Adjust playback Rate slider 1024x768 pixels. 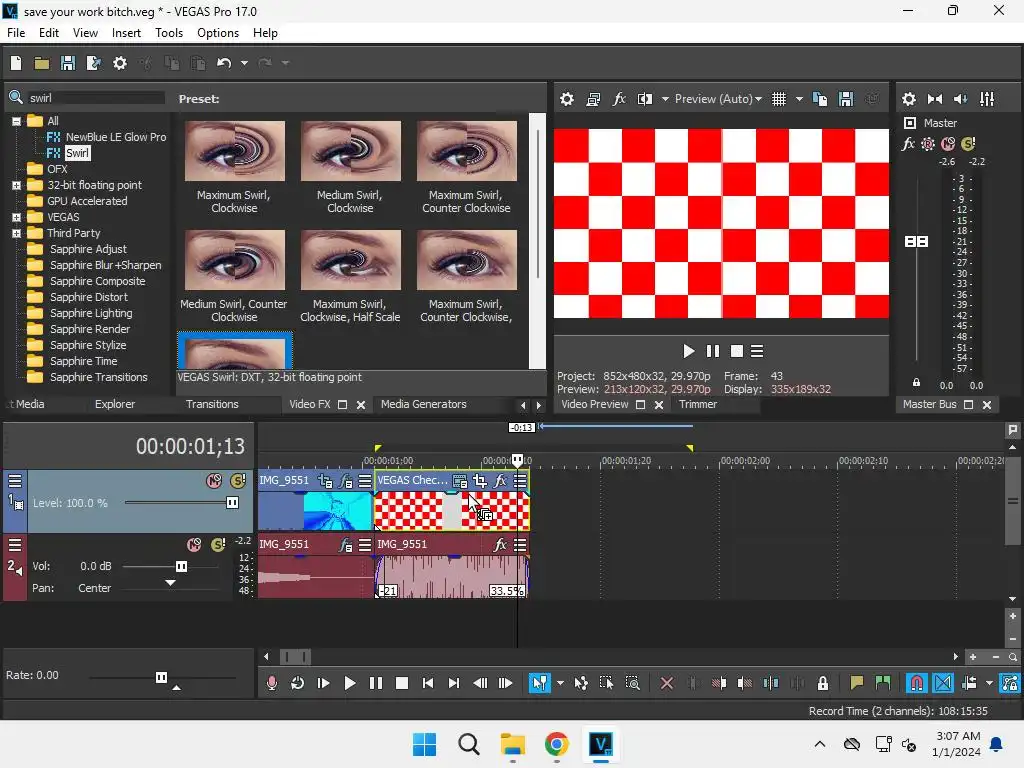(162, 677)
